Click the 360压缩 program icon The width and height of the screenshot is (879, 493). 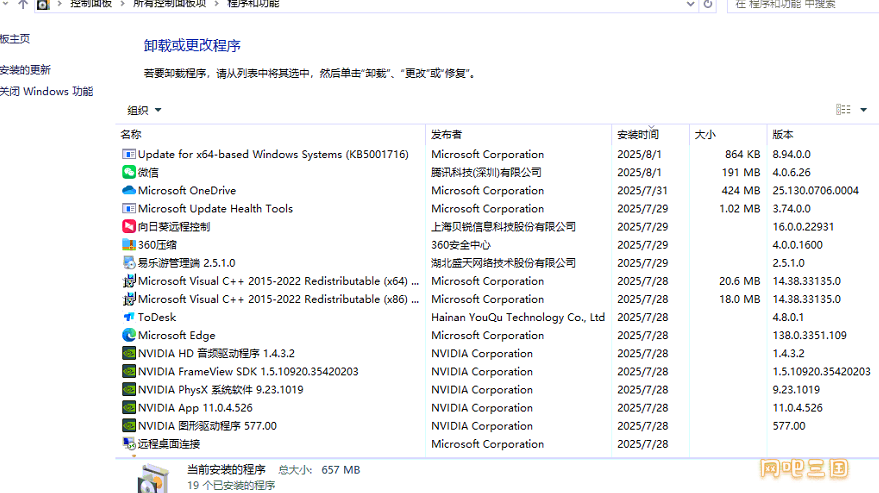pyautogui.click(x=129, y=245)
